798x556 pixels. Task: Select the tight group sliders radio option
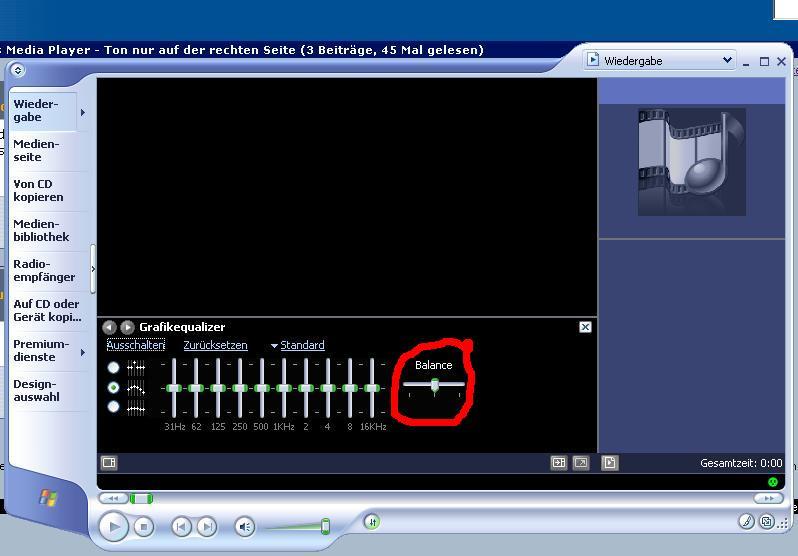(113, 407)
